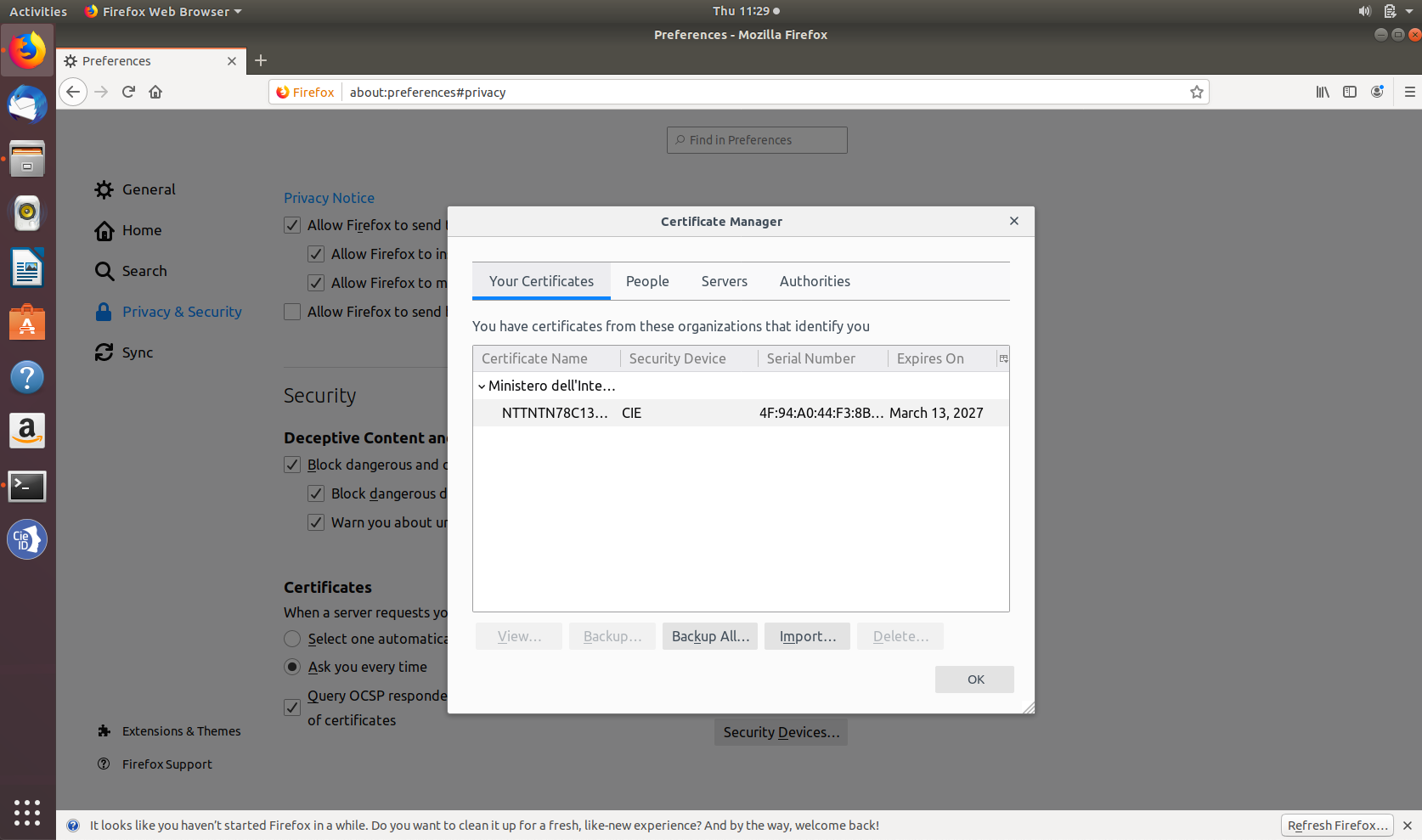The height and width of the screenshot is (840, 1422).
Task: Enable Allow Firefox to send backlogged reports
Action: click(x=292, y=312)
